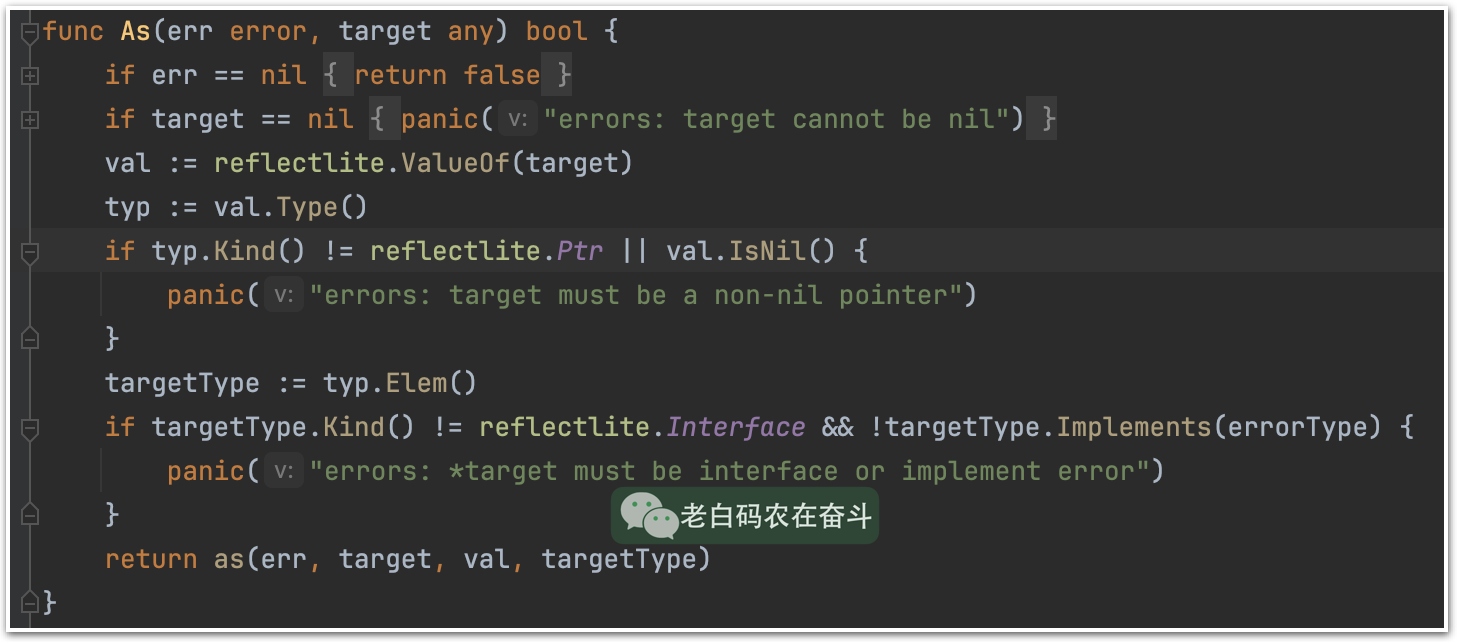The height and width of the screenshot is (642, 1458).
Task: Click the fold-end marker below interface panic
Action: (x=30, y=515)
